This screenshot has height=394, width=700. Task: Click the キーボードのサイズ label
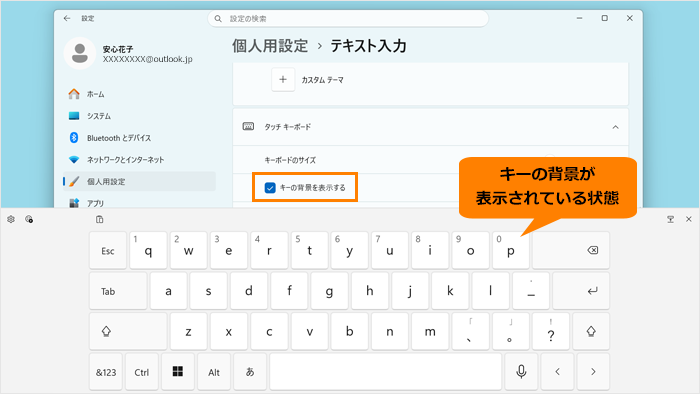tap(290, 160)
